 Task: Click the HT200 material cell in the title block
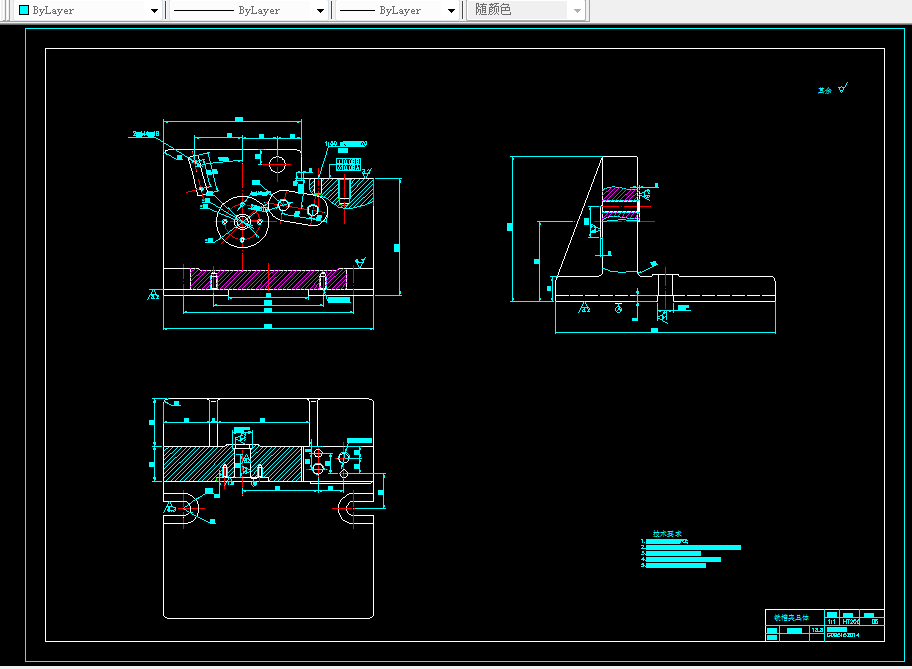click(x=851, y=622)
